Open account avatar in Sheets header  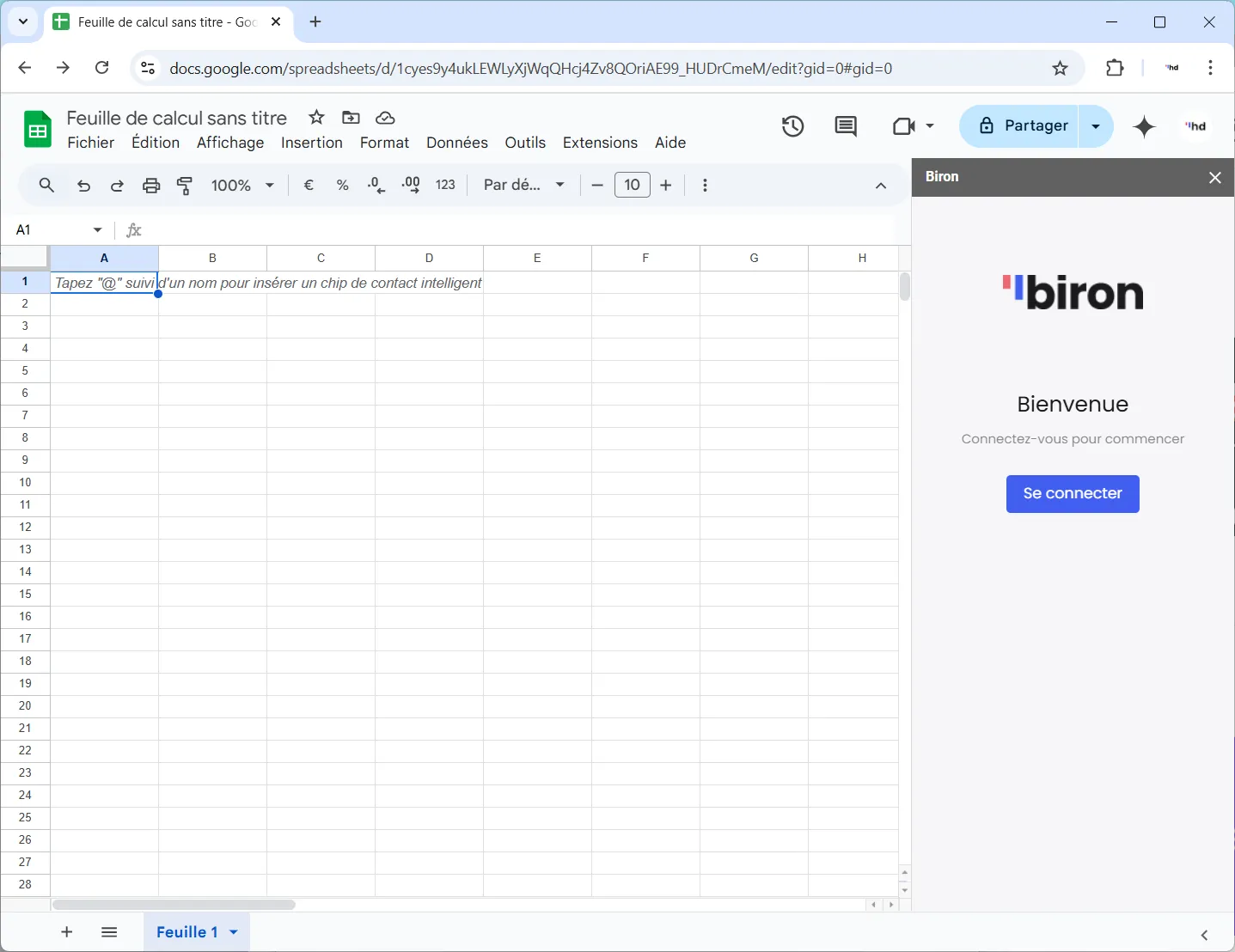click(1195, 126)
